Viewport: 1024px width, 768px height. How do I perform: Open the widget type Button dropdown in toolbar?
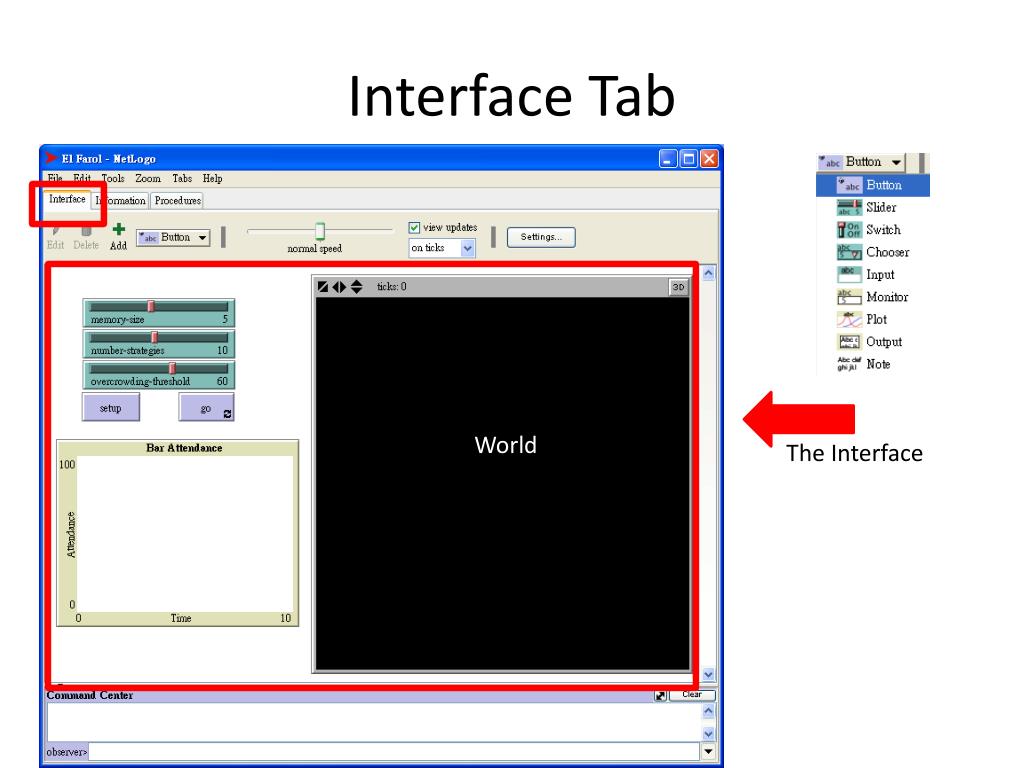point(173,238)
